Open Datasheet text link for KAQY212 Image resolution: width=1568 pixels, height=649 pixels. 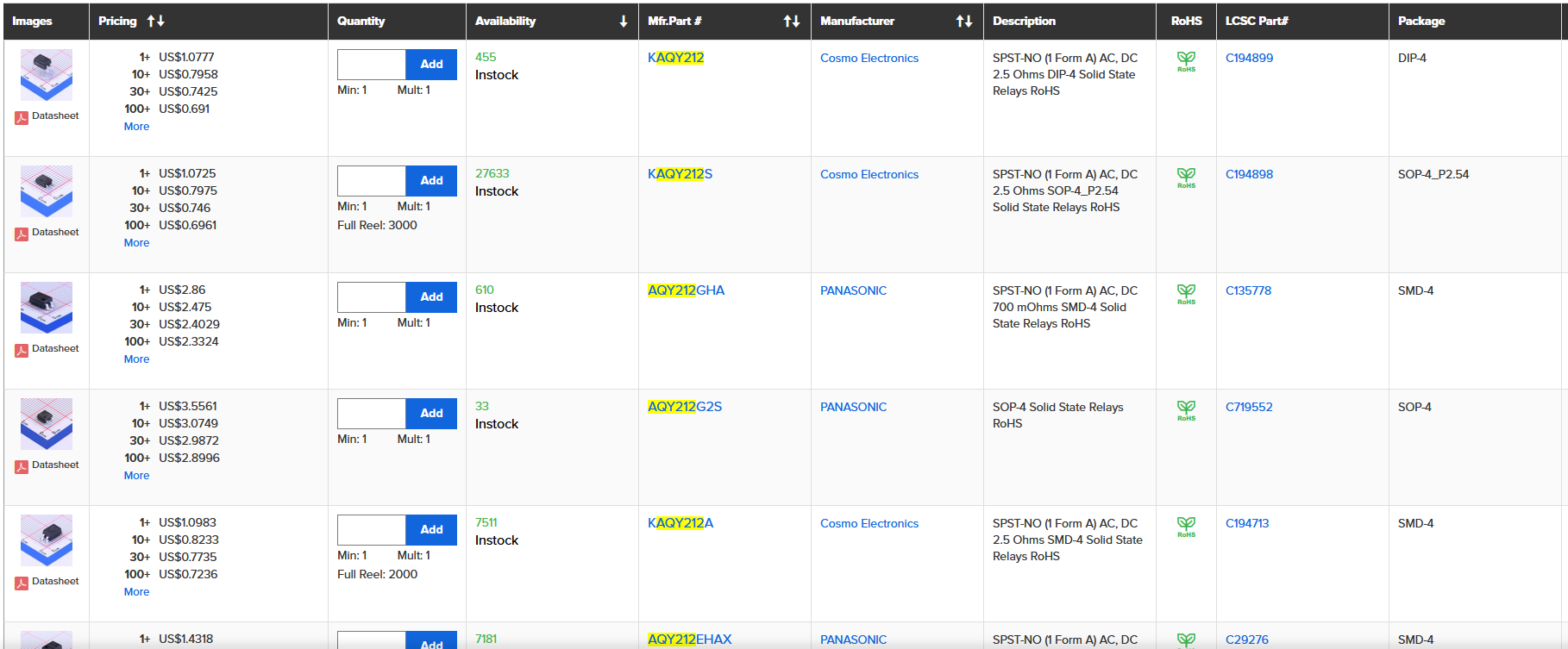[x=55, y=115]
